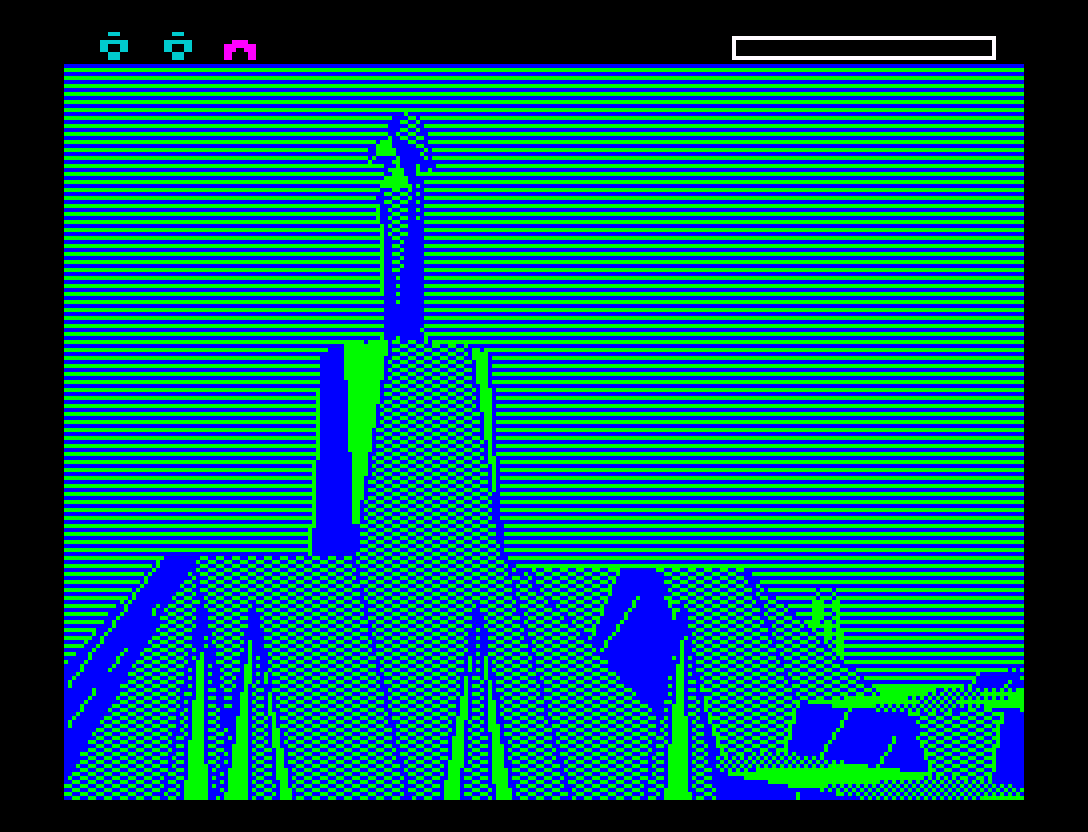Image resolution: width=1088 pixels, height=832 pixels.
Task: Click the lower green triangle on the spire
Action: coord(396,178)
